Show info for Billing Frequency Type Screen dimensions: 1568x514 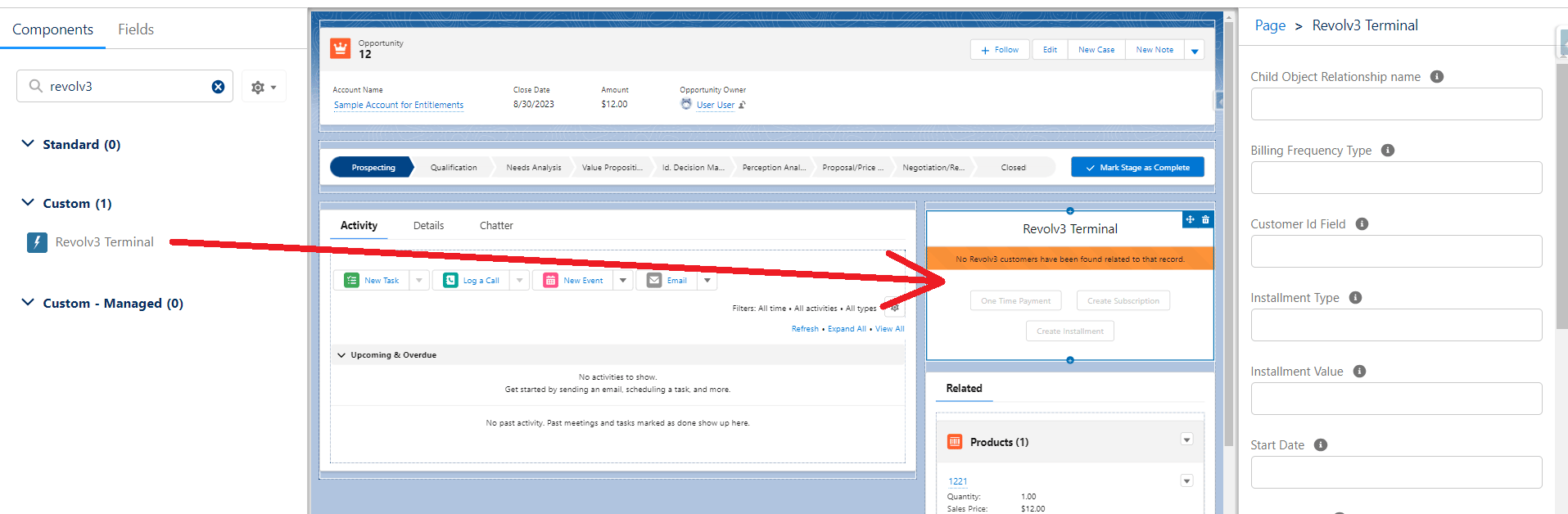coord(1388,150)
